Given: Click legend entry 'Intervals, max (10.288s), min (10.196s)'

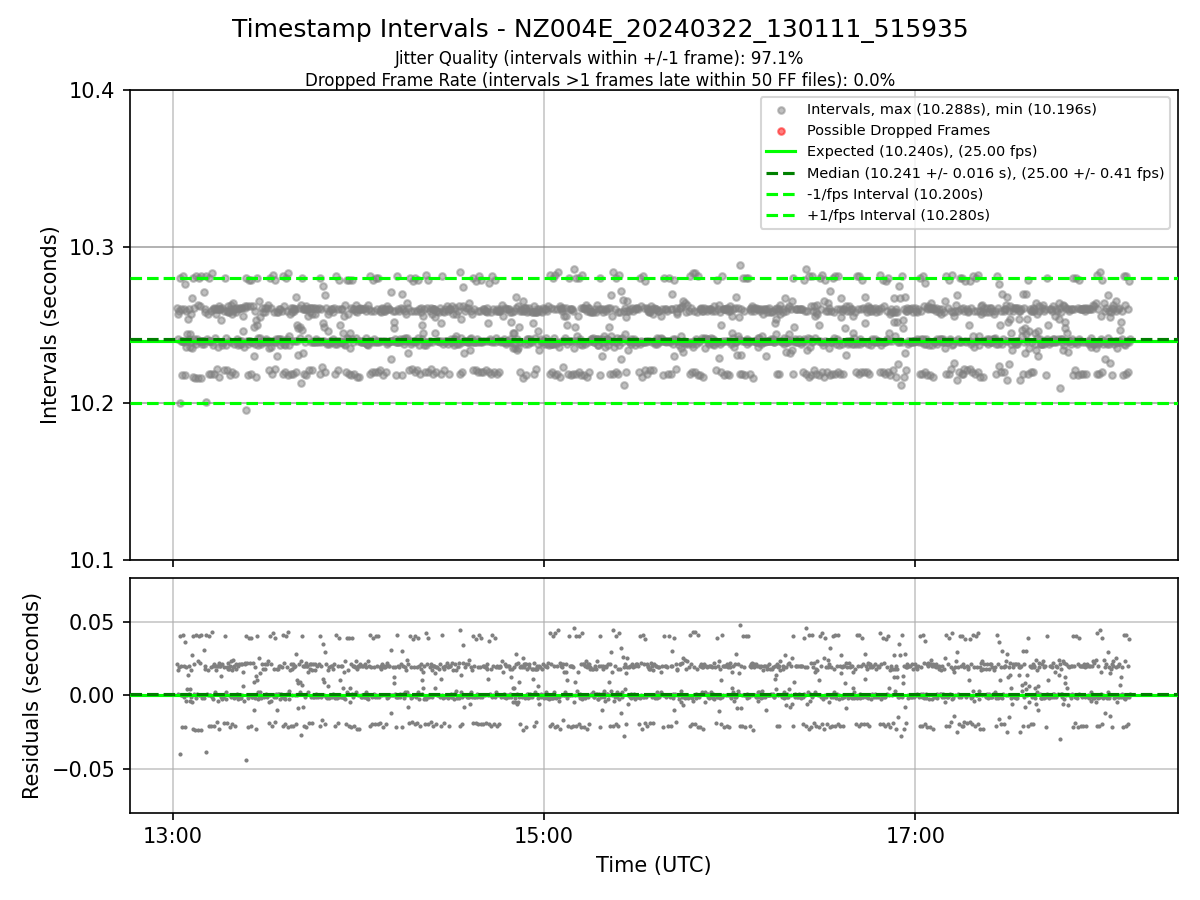Looking at the screenshot, I should pos(951,109).
